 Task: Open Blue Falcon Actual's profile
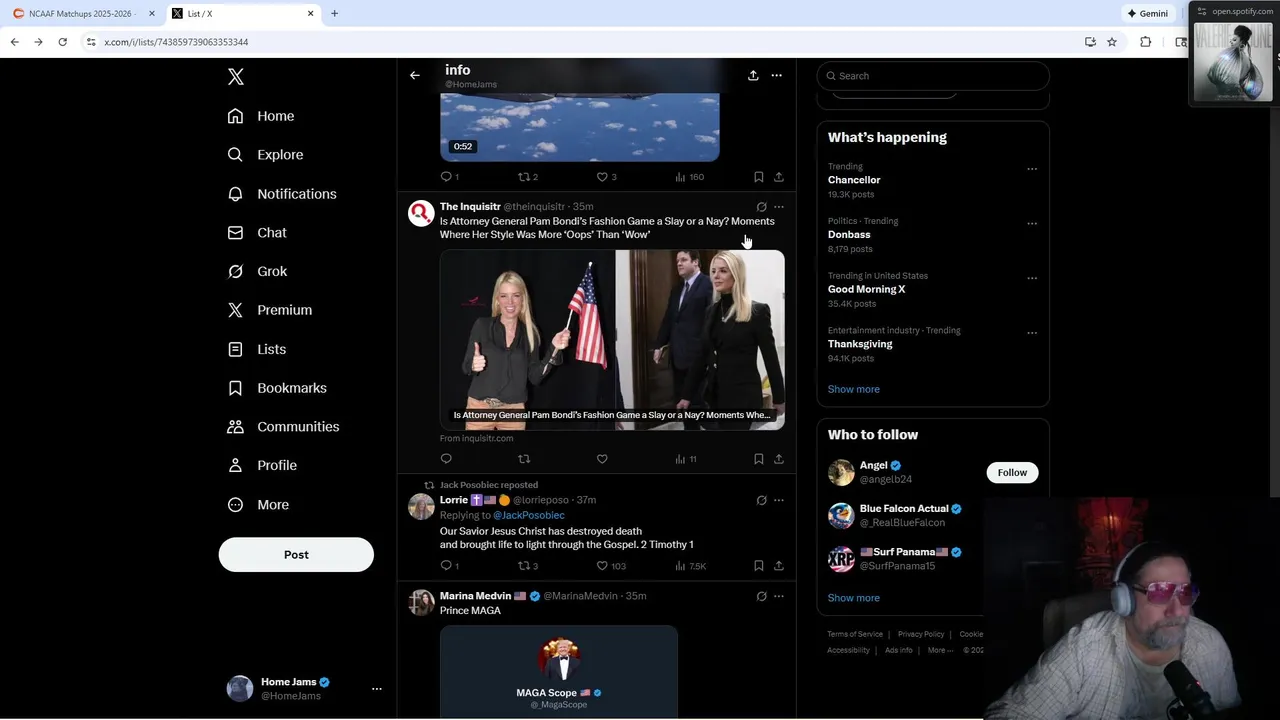[x=903, y=509]
